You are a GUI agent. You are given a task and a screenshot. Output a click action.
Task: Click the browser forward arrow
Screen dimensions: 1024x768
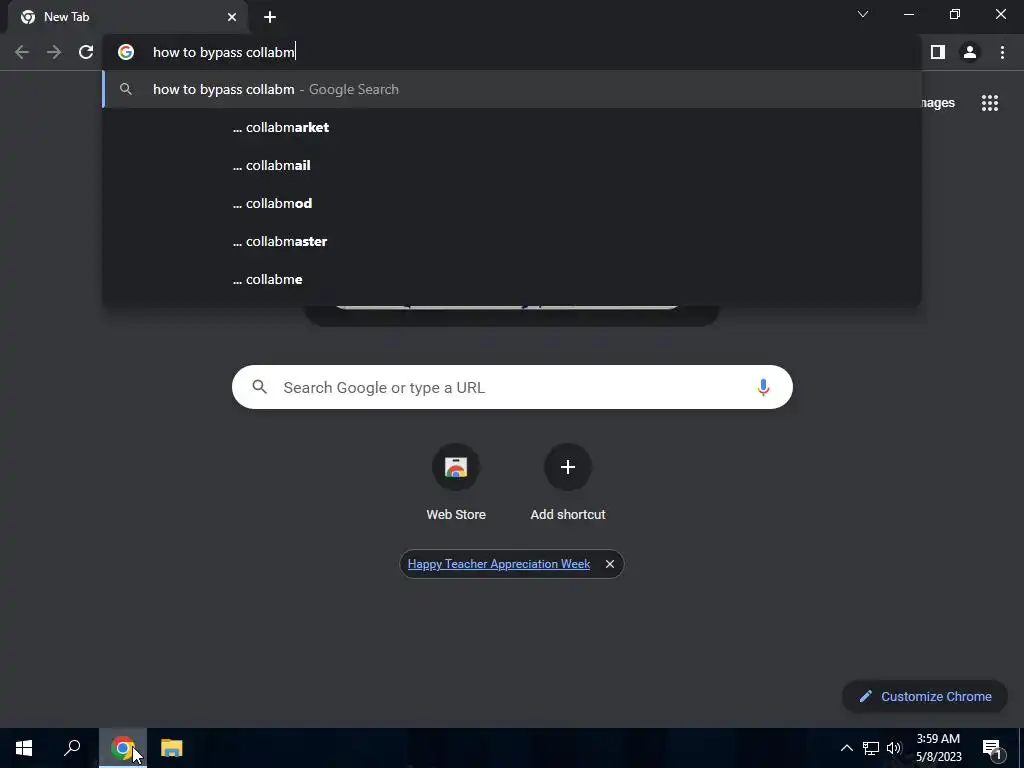tap(54, 52)
